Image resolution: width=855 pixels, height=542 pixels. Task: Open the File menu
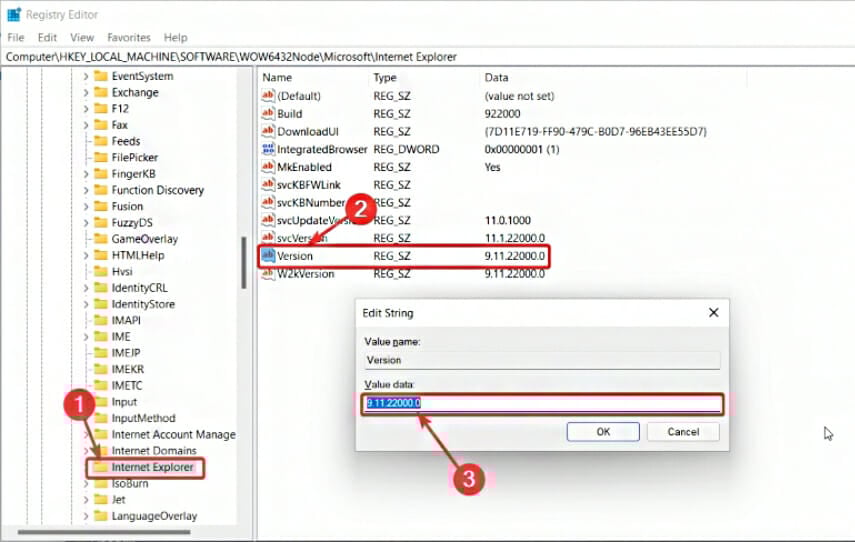pyautogui.click(x=16, y=37)
